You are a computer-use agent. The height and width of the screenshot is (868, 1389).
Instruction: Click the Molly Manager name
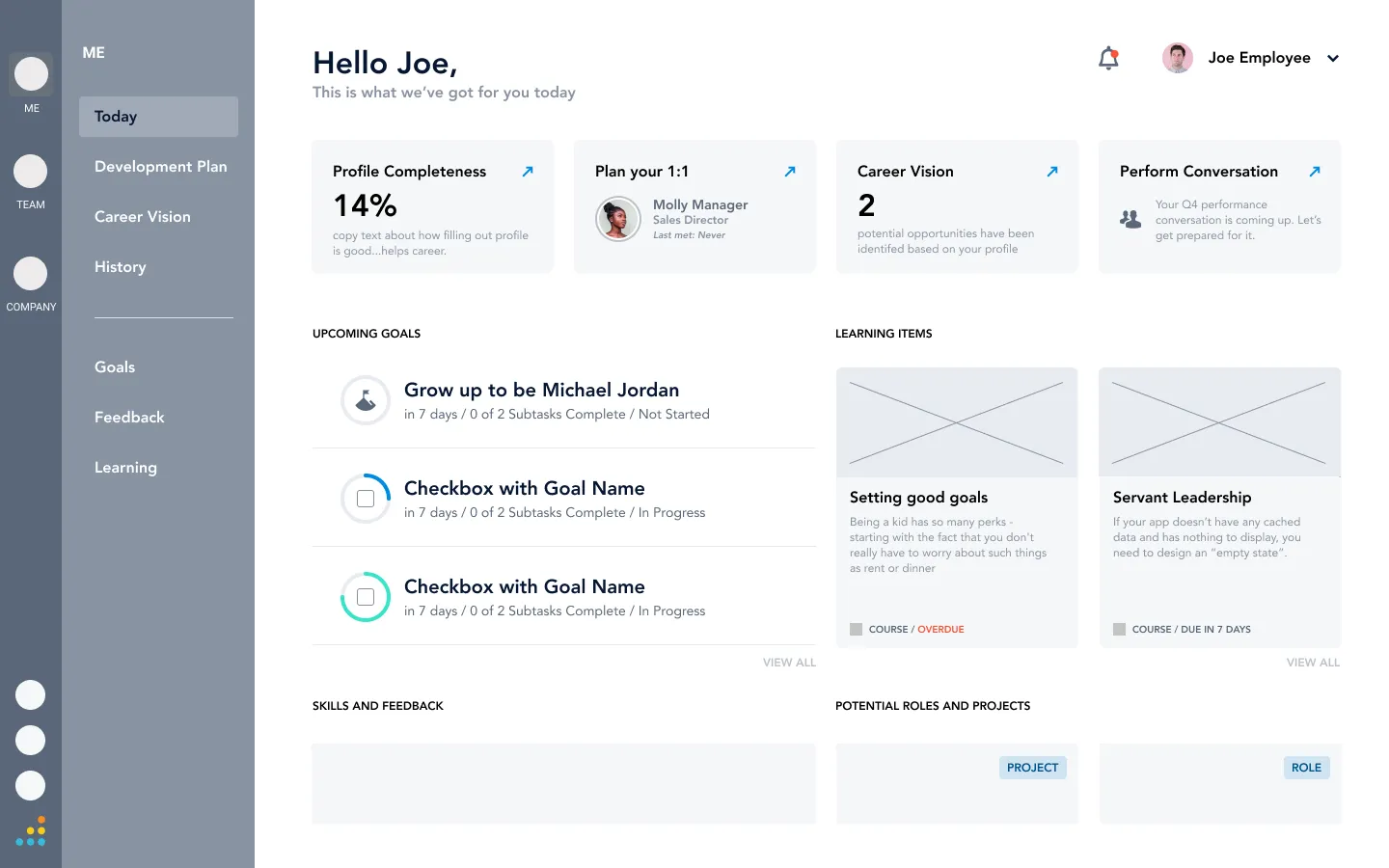(700, 204)
